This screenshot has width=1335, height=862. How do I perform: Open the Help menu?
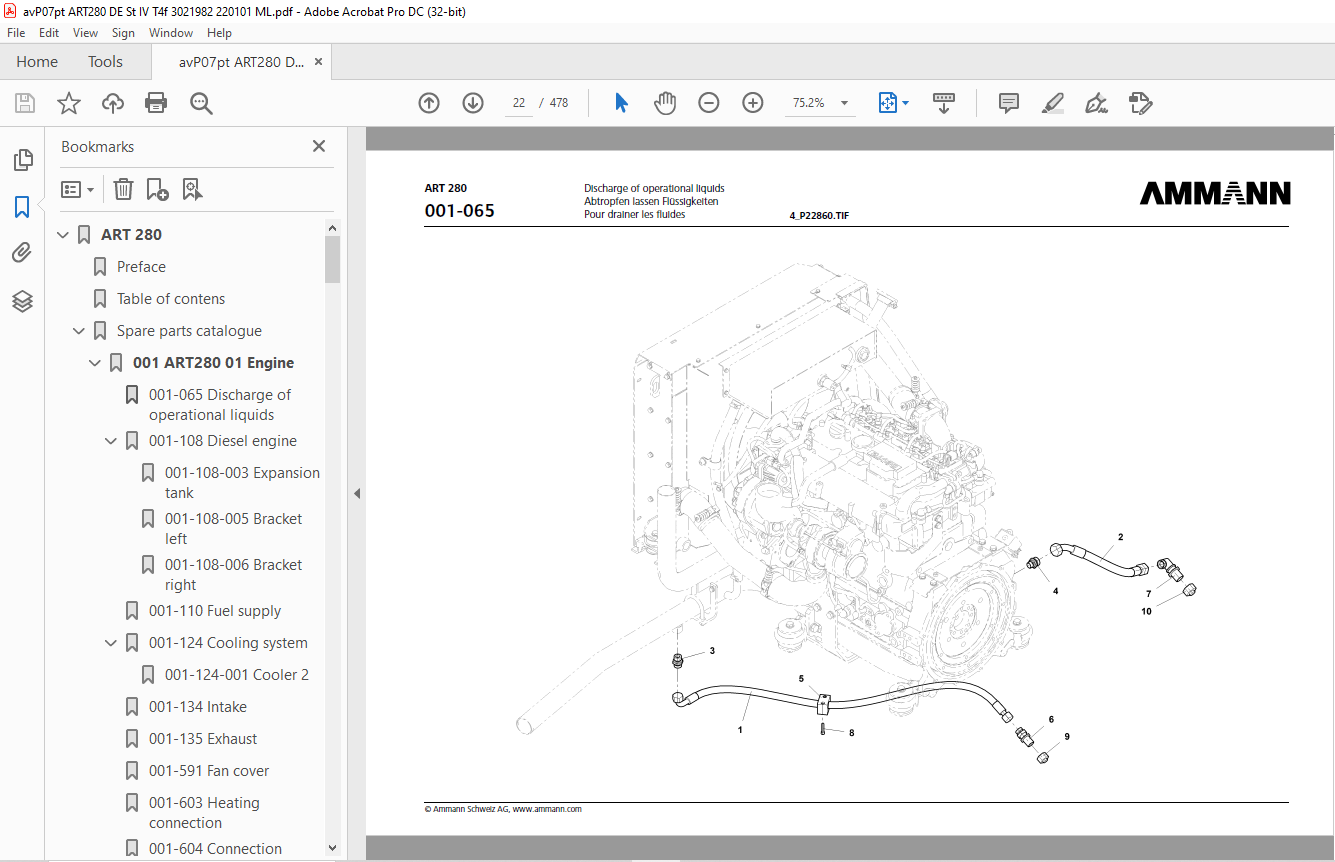tap(219, 33)
